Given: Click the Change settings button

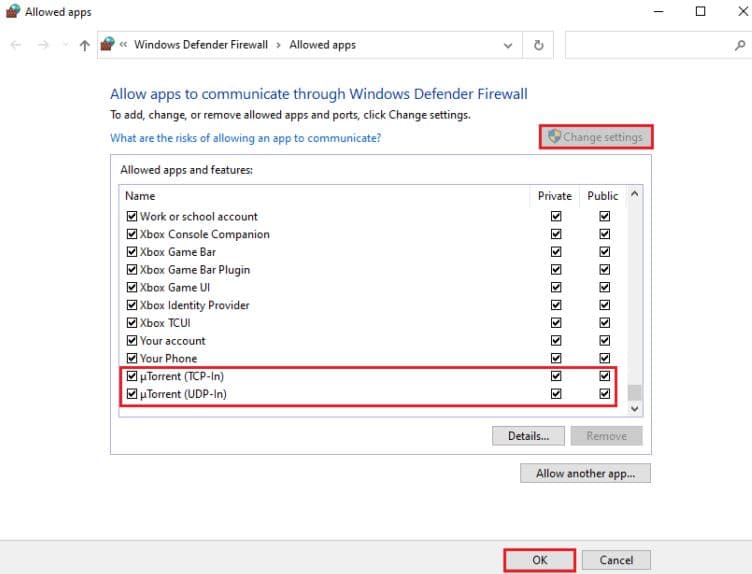Looking at the screenshot, I should (x=595, y=137).
